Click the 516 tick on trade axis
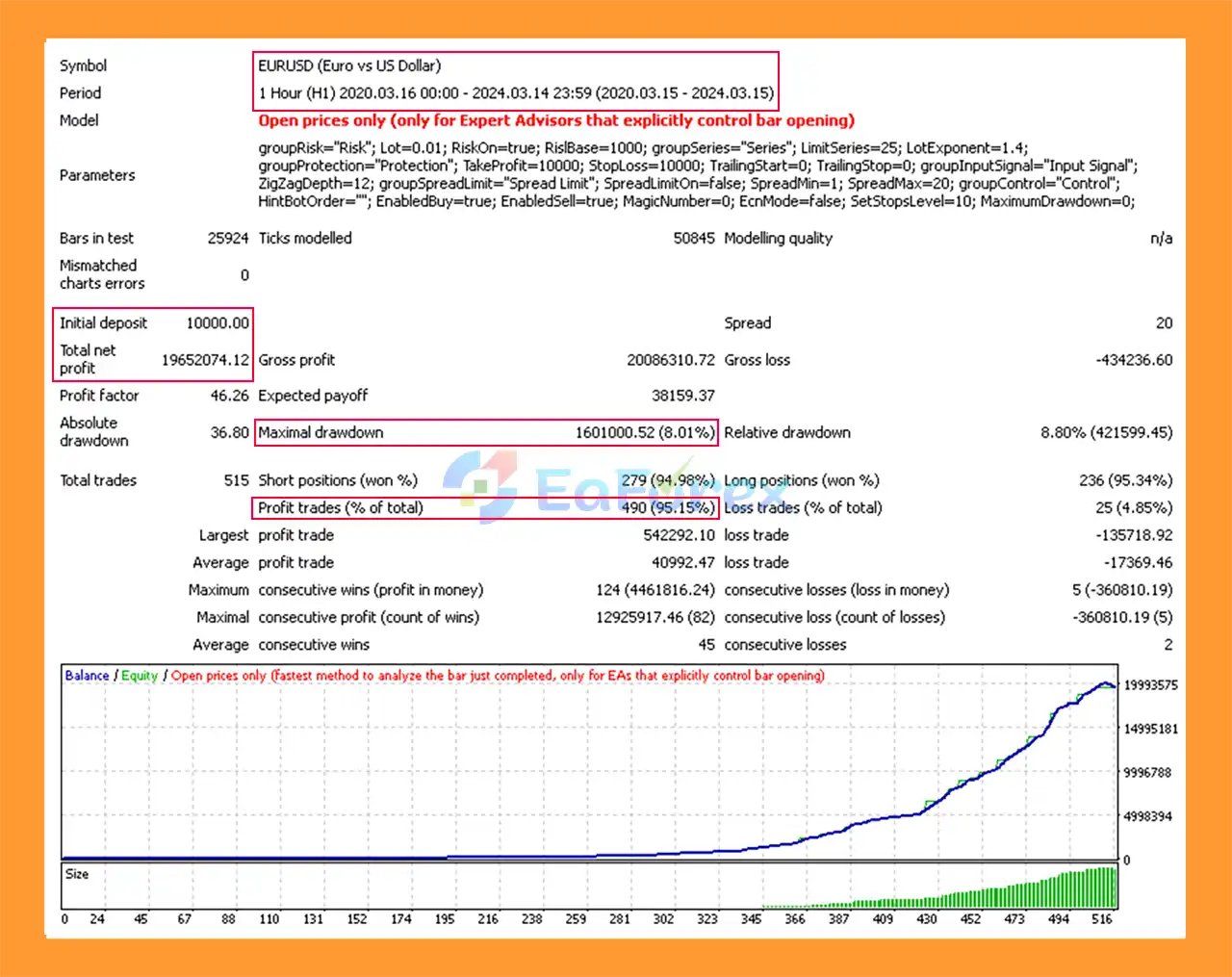The height and width of the screenshot is (977, 1232). tap(1102, 919)
